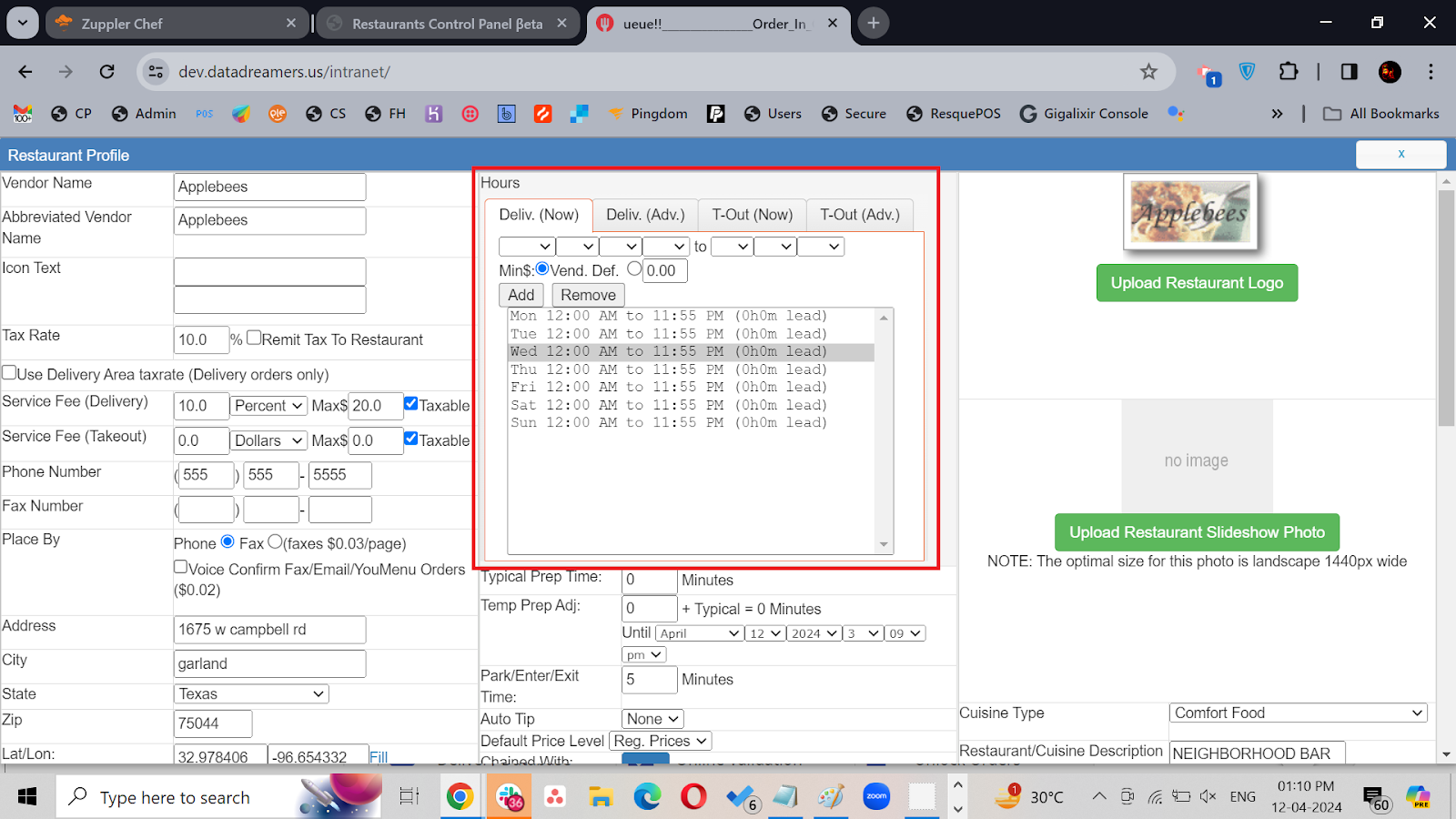
Task: Open the Secure bookmark
Action: coord(854,114)
